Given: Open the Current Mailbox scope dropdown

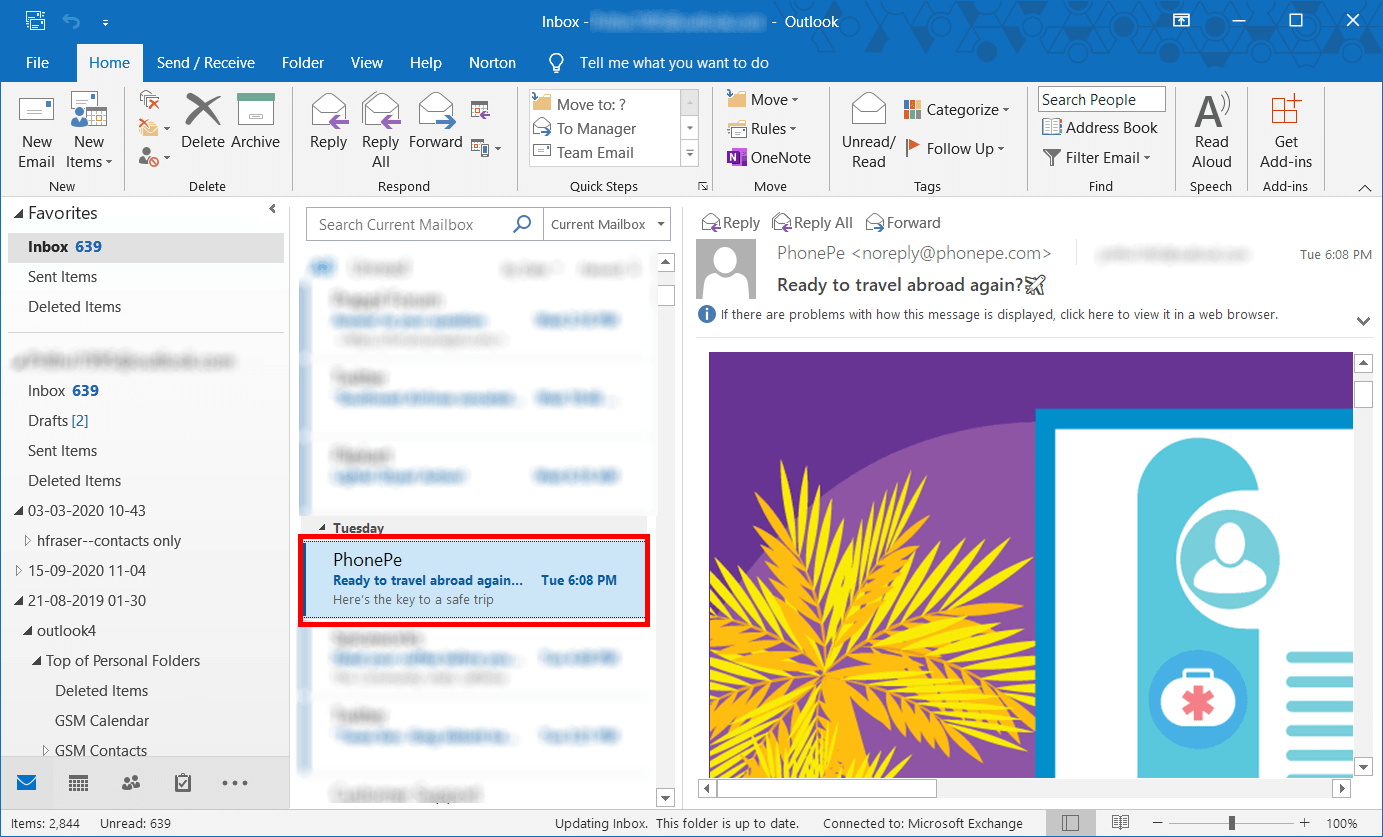Looking at the screenshot, I should coord(607,225).
